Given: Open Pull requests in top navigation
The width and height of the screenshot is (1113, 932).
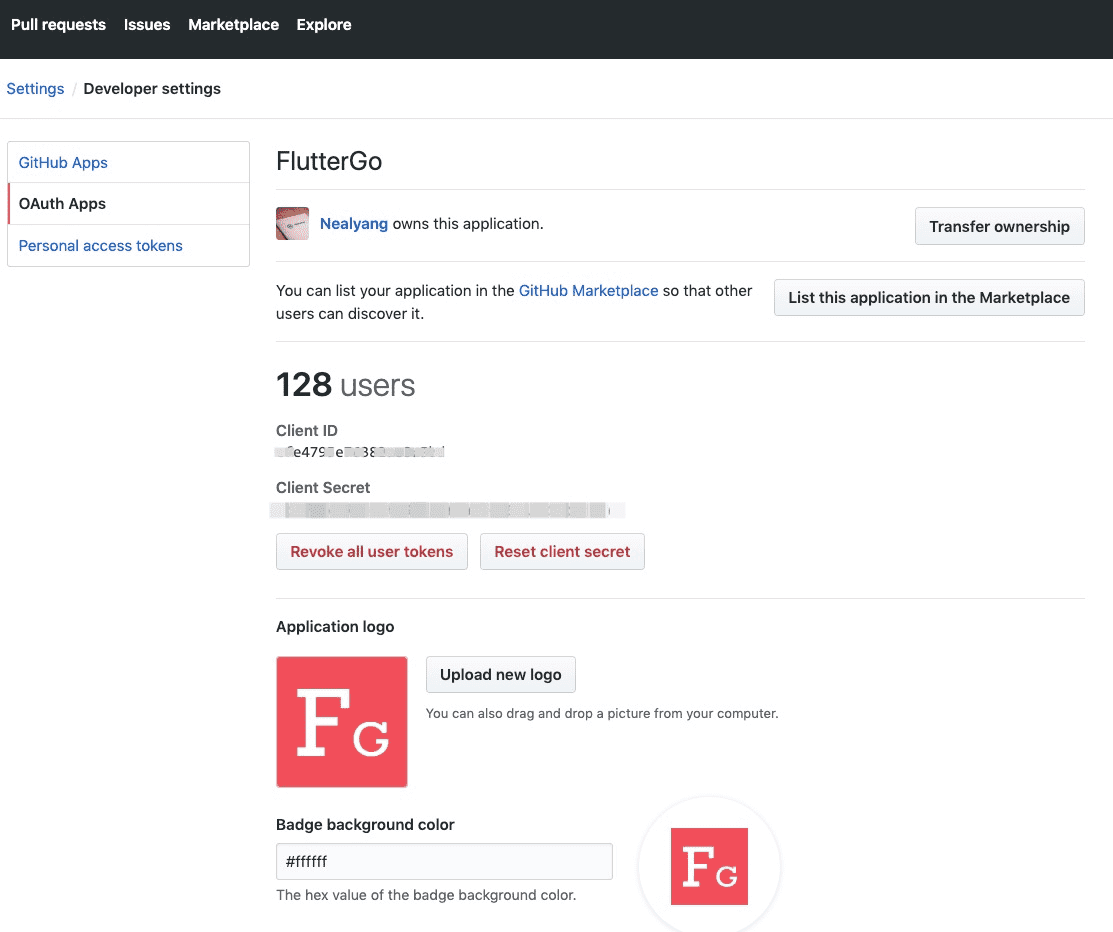Looking at the screenshot, I should click(x=58, y=25).
